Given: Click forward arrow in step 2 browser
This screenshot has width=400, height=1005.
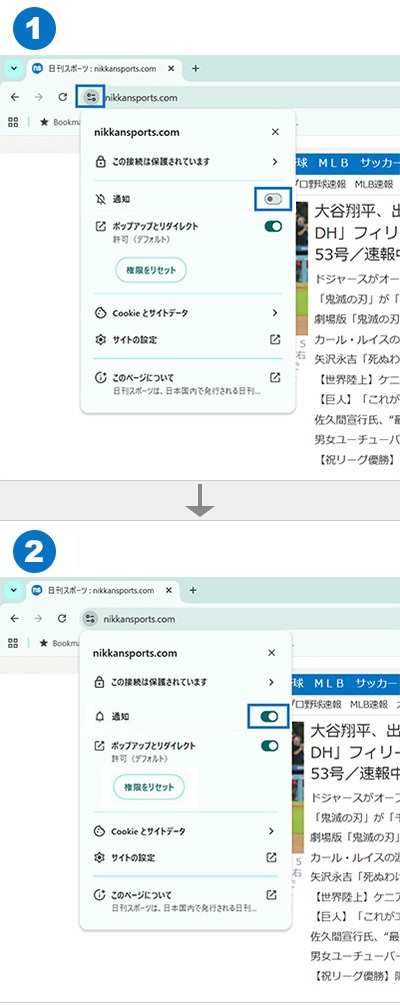Looking at the screenshot, I should pyautogui.click(x=38, y=619).
